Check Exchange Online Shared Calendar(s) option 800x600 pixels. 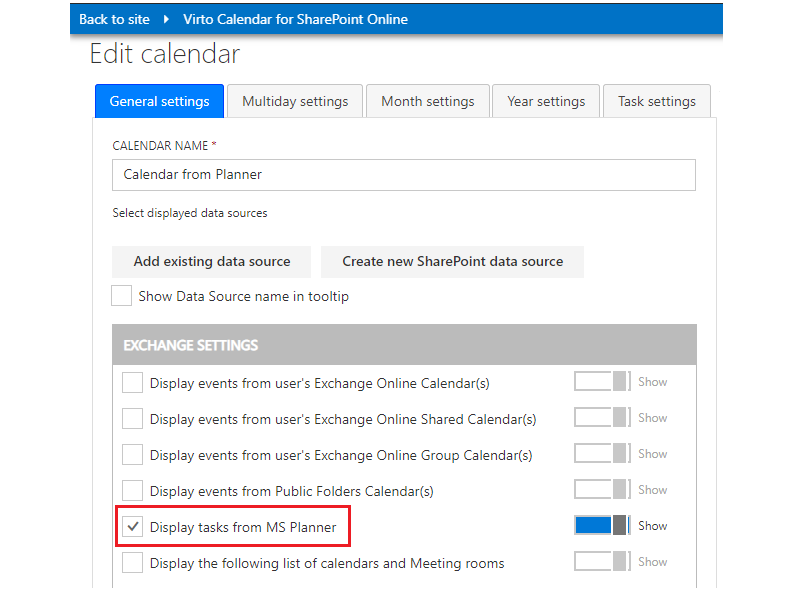pos(132,419)
